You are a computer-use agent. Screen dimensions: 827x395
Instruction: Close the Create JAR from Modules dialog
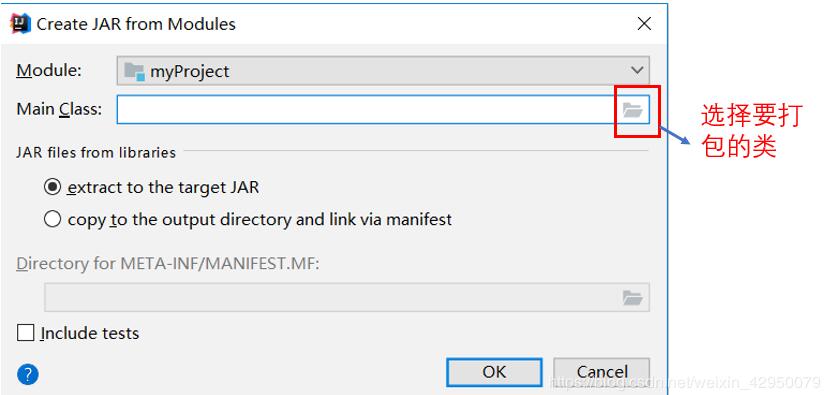pos(644,24)
